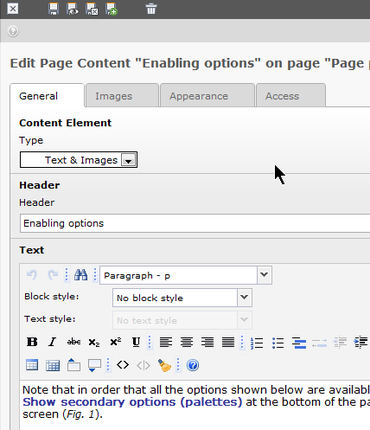370x430 pixels.
Task: Click the bold Text section heading
Action: click(32, 250)
